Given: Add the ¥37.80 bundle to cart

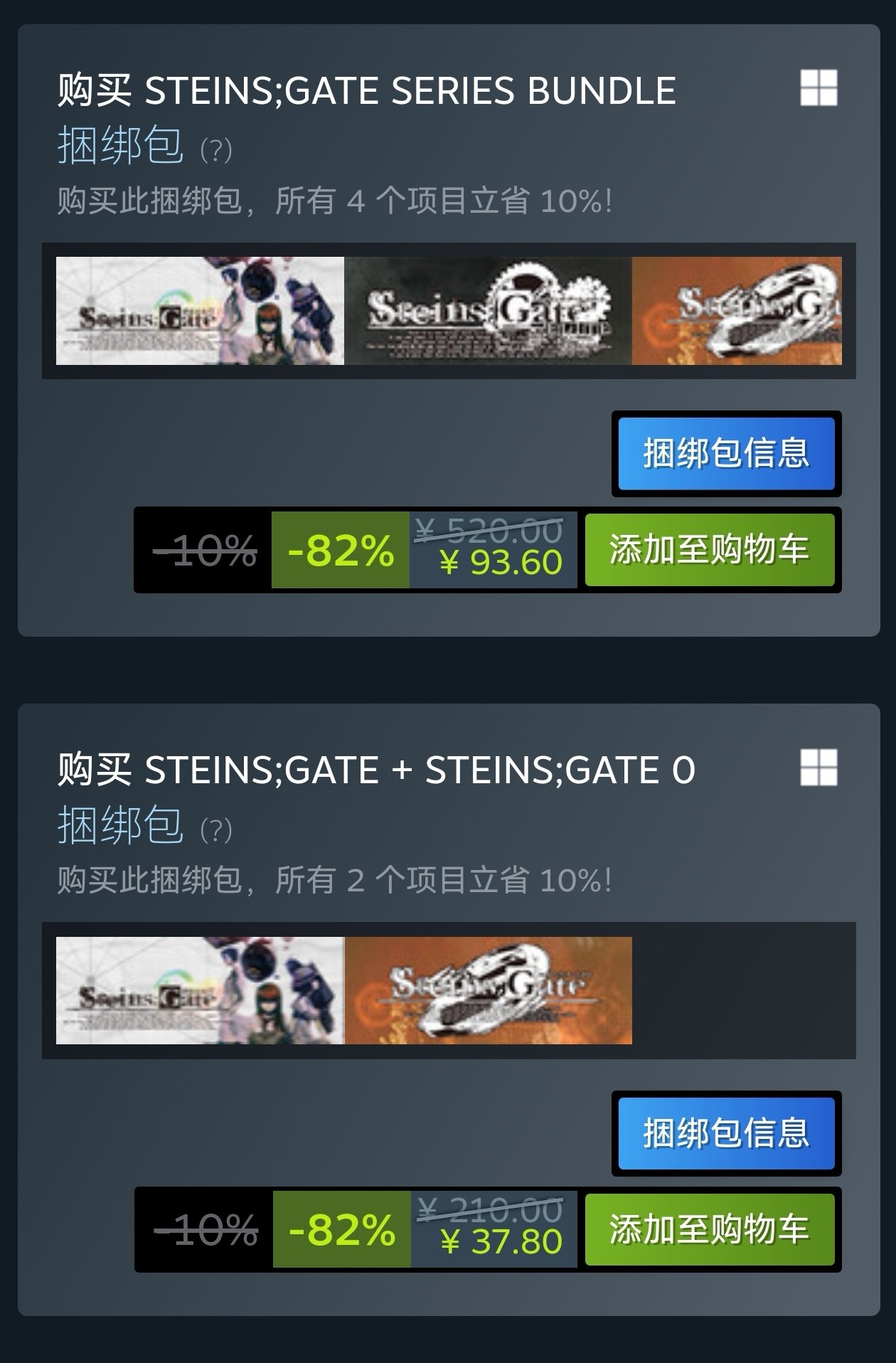Looking at the screenshot, I should coord(710,1229).
